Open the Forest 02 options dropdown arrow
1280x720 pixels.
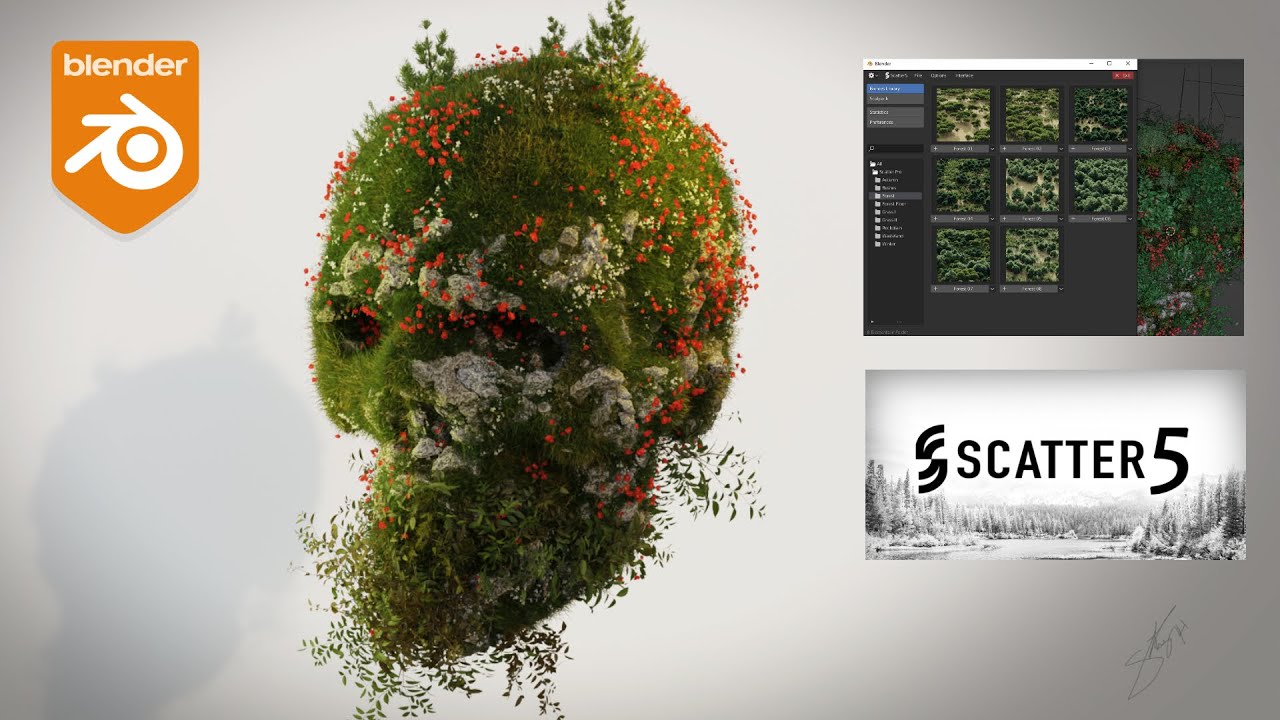[x=1061, y=149]
